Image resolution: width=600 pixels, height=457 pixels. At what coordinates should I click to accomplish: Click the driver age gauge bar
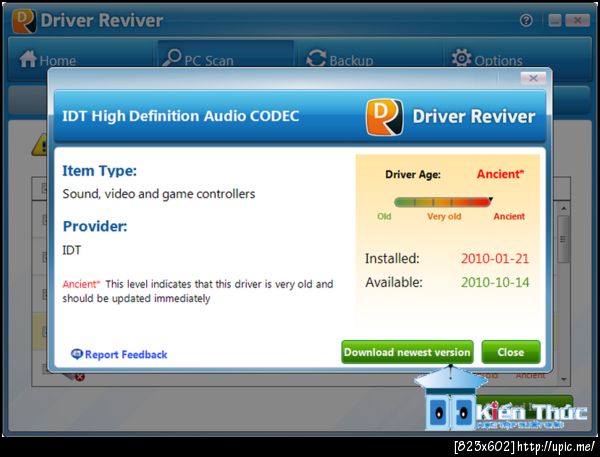[443, 202]
